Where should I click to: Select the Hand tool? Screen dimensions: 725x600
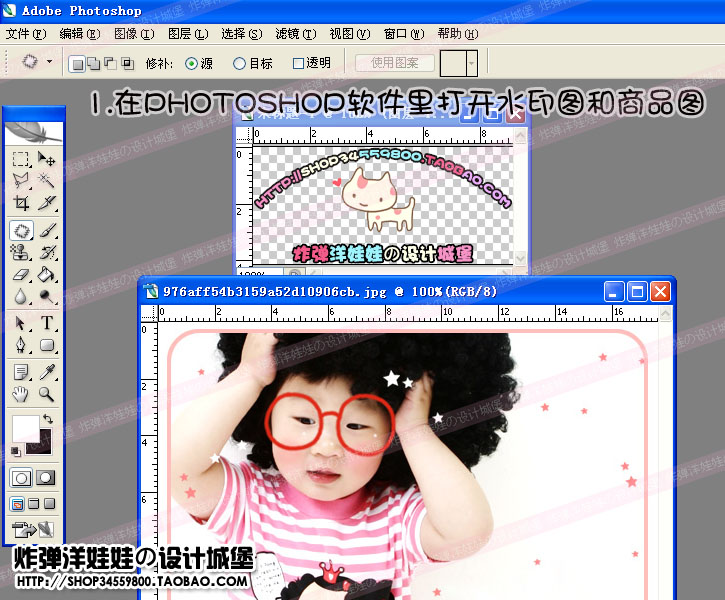tap(21, 394)
